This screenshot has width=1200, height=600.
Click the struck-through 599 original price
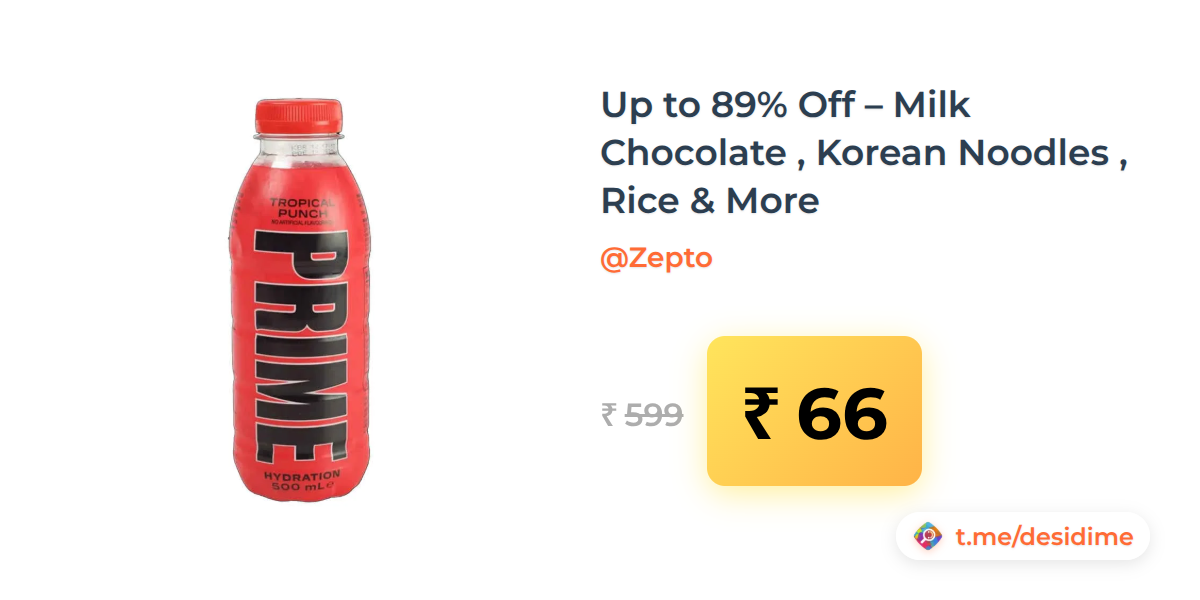[x=654, y=414]
